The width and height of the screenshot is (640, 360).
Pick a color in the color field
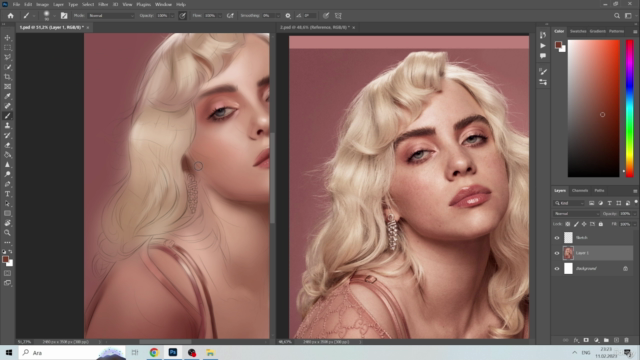click(x=593, y=108)
